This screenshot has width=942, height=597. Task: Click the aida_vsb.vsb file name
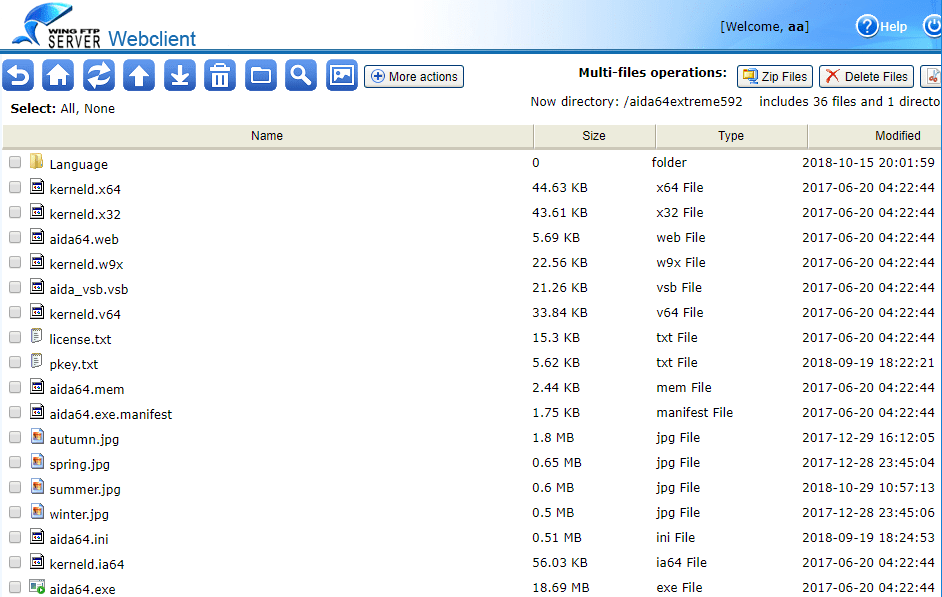[x=89, y=289]
